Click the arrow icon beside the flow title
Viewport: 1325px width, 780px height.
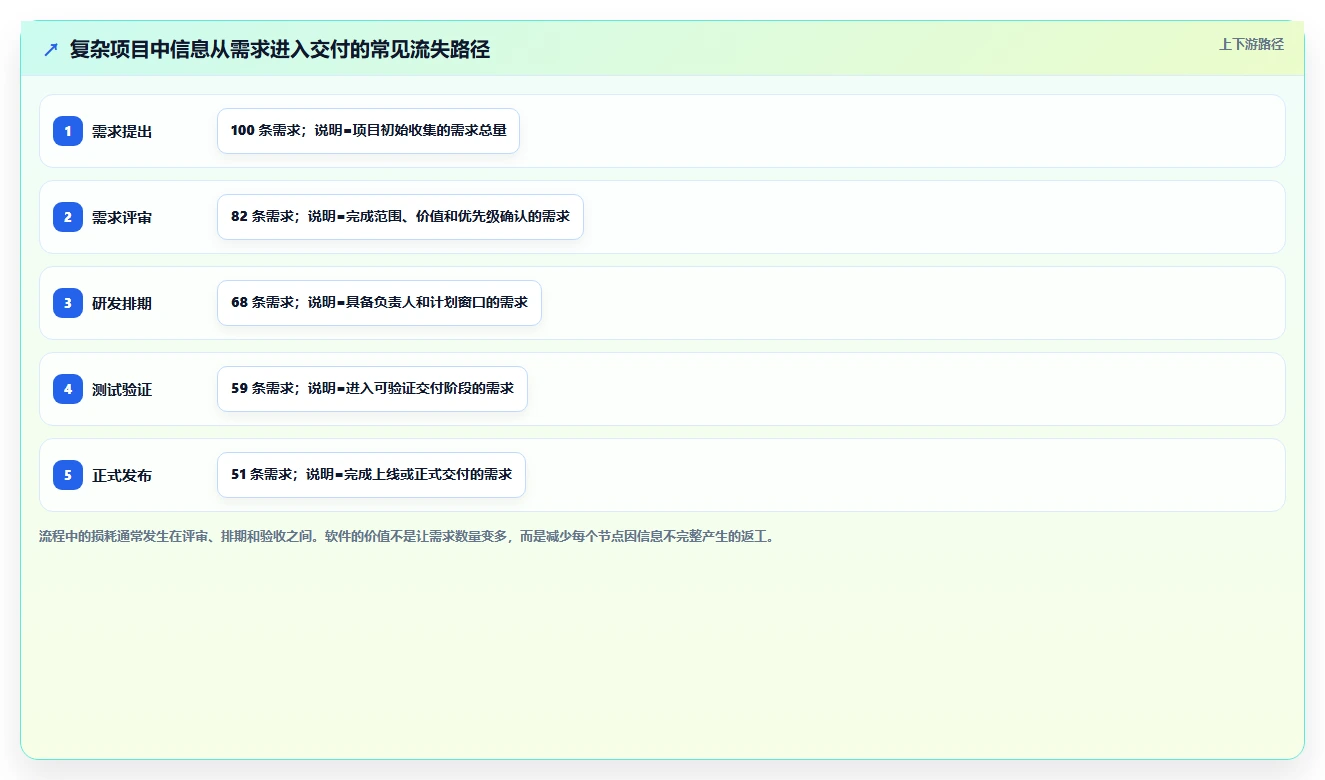tap(51, 49)
